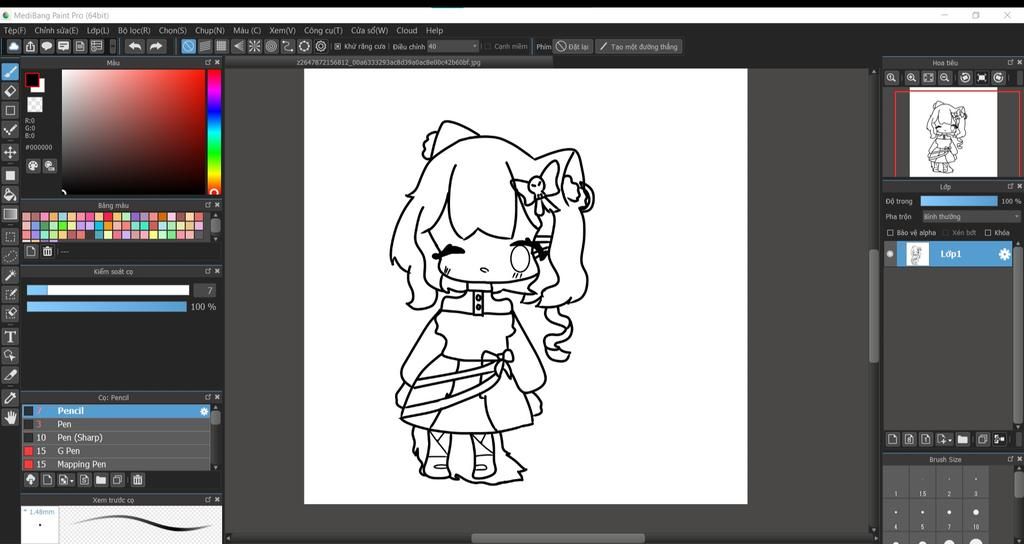Open Chọn(S) menu

[x=172, y=31]
